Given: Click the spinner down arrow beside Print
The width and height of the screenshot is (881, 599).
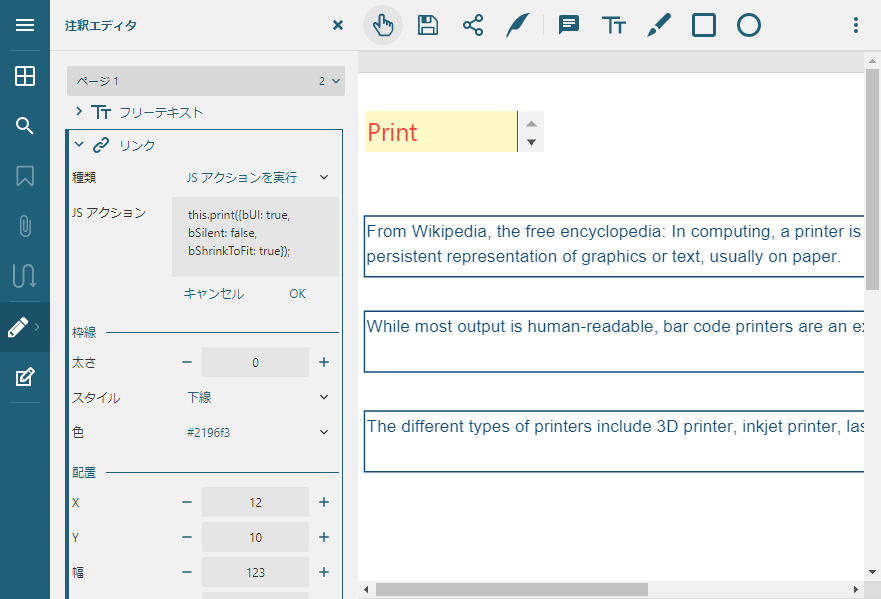Looking at the screenshot, I should click(x=531, y=142).
